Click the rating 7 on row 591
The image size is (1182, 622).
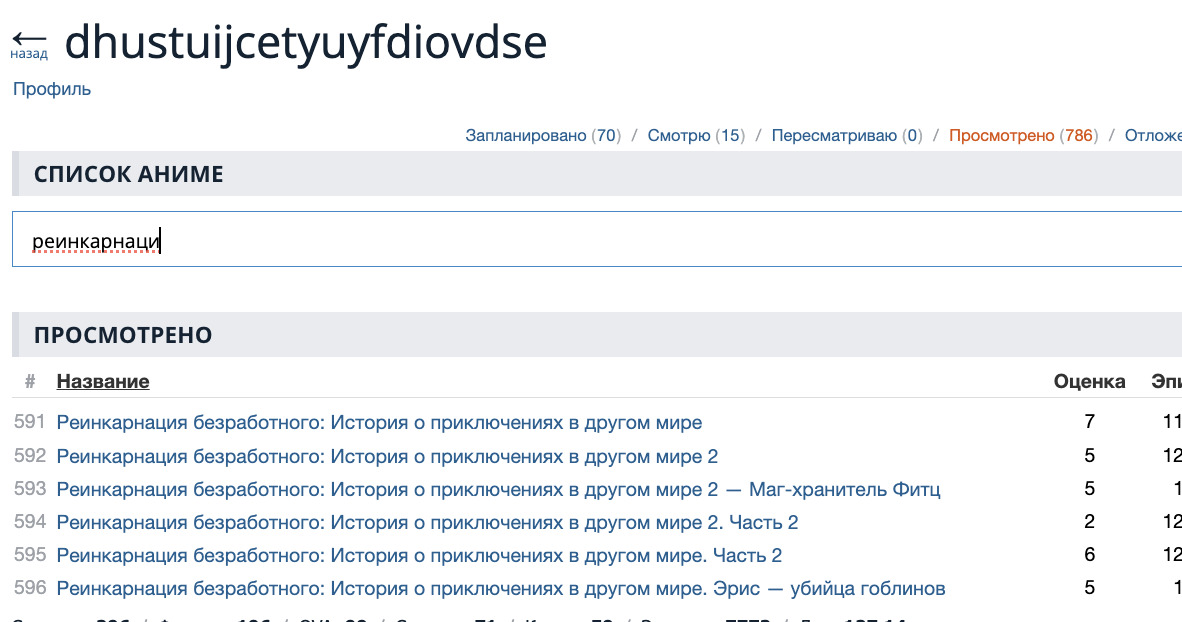coord(1089,422)
